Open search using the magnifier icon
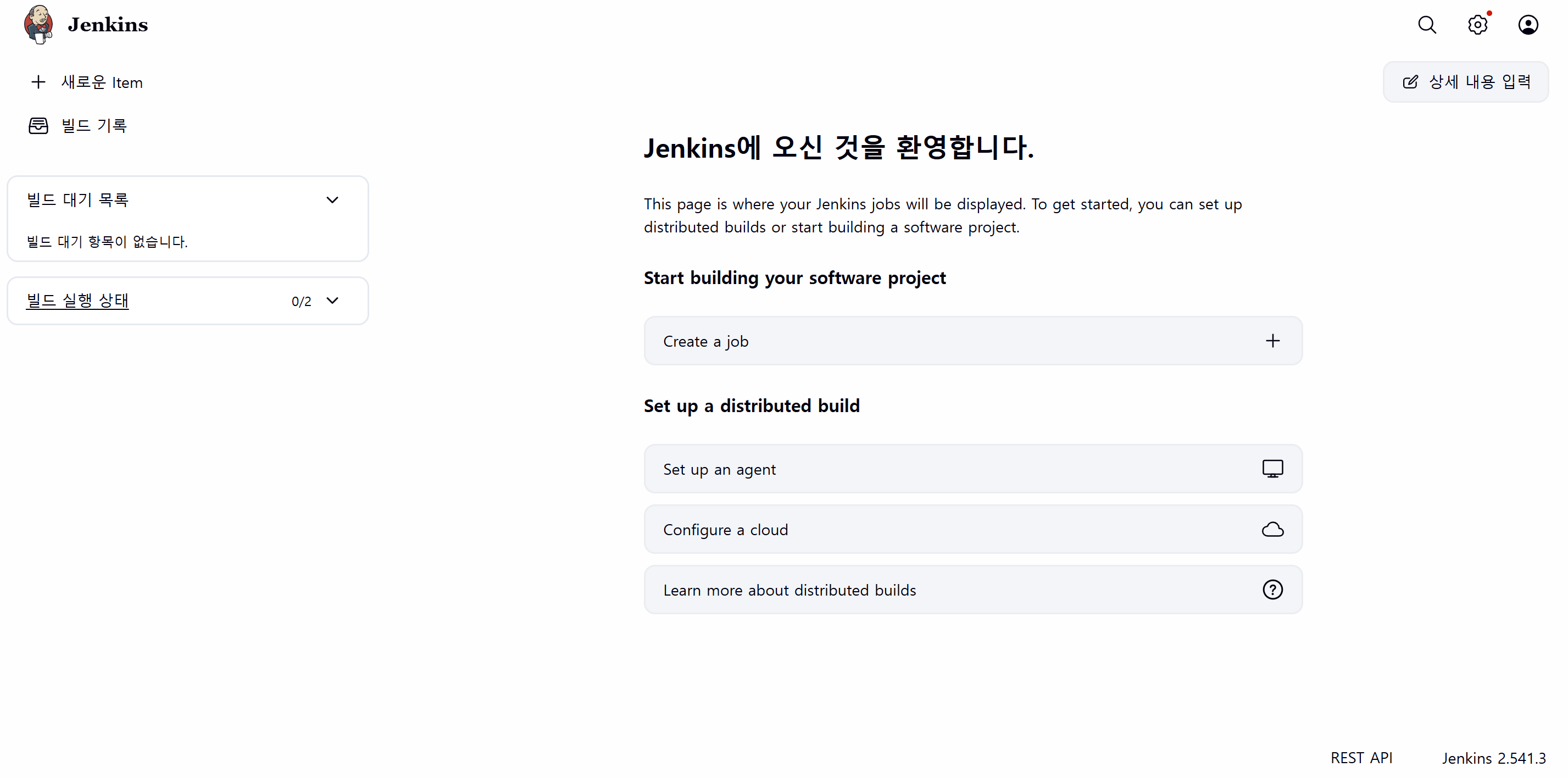Viewport: 1568px width, 778px height. pyautogui.click(x=1426, y=24)
